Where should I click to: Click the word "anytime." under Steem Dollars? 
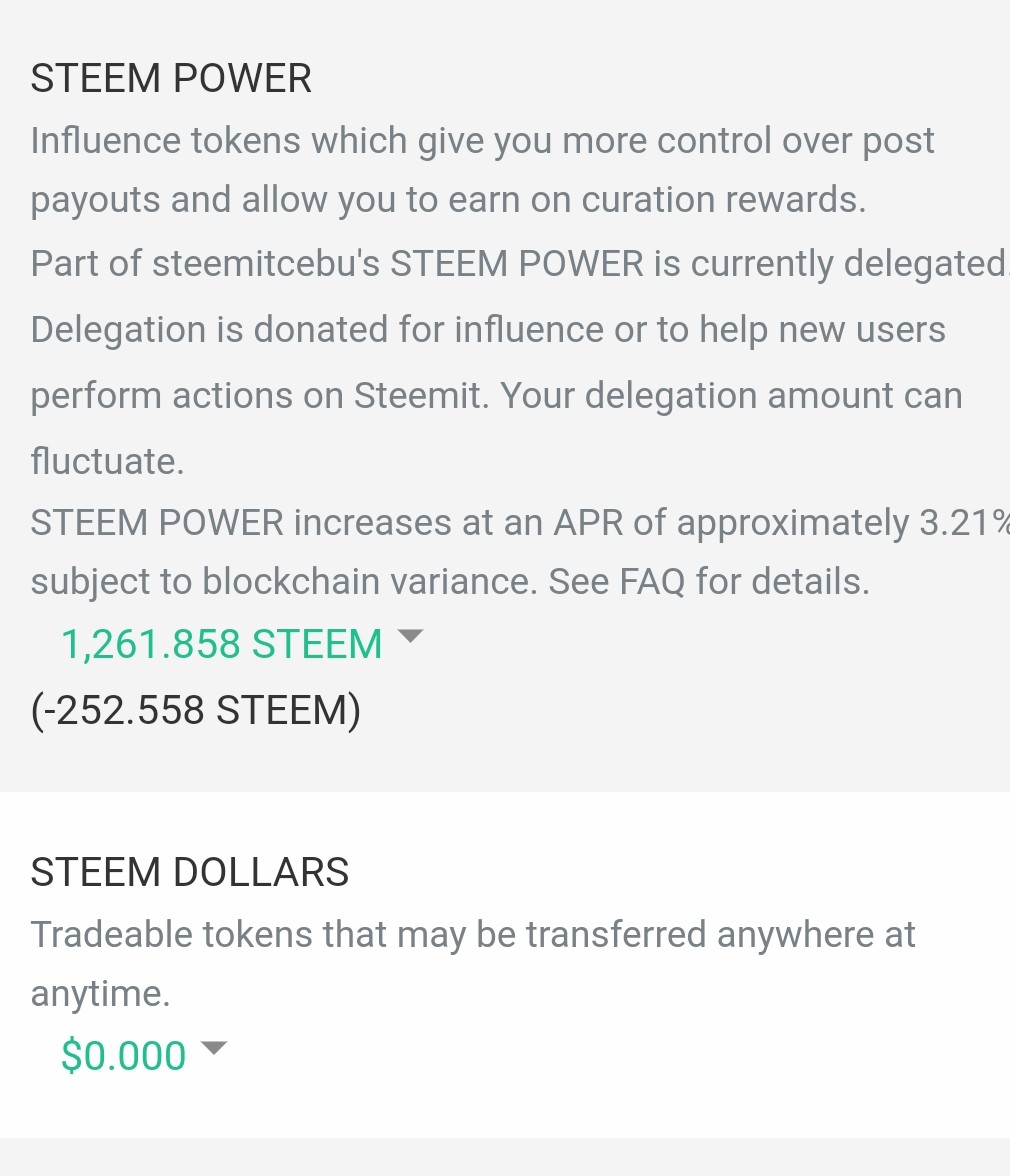pos(100,994)
